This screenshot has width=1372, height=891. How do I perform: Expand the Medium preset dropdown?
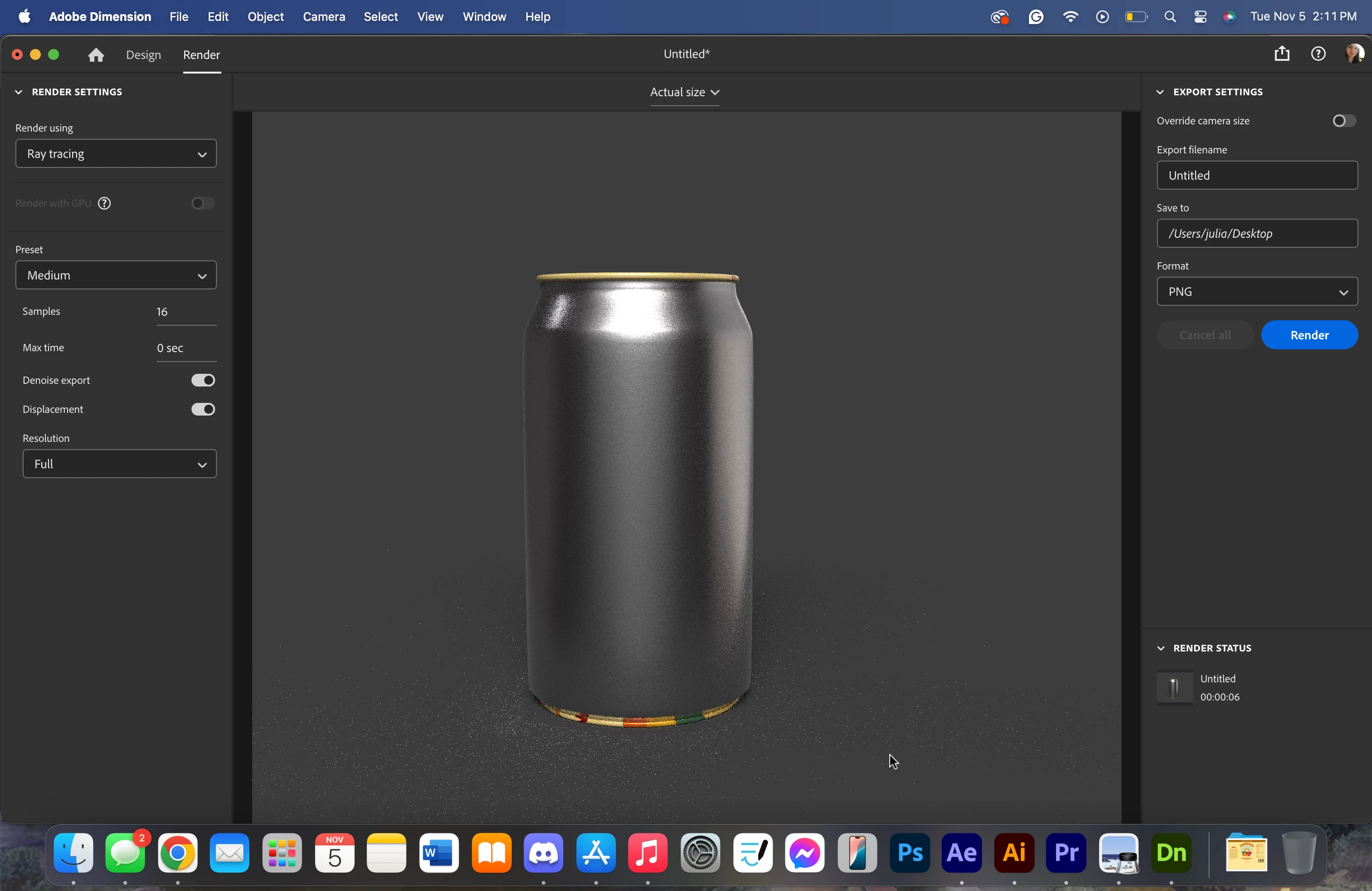(x=116, y=275)
